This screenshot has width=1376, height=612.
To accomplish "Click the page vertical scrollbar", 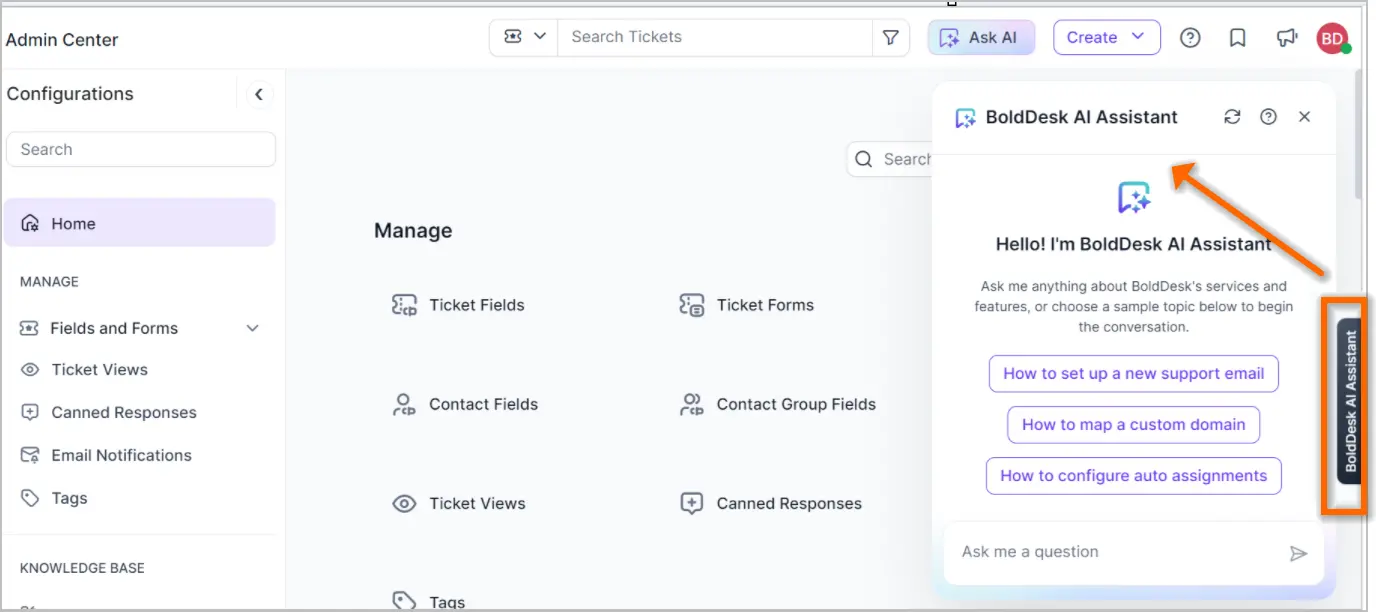I will coord(1357,133).
